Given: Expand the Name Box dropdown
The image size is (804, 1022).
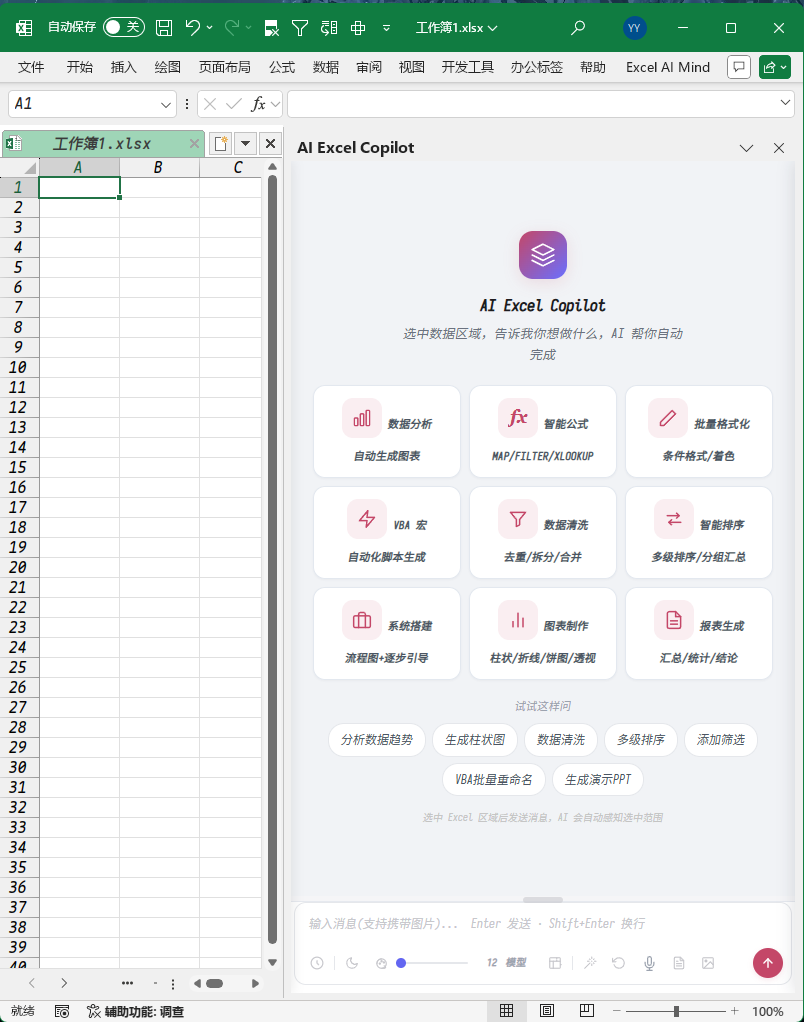Looking at the screenshot, I should 165,104.
